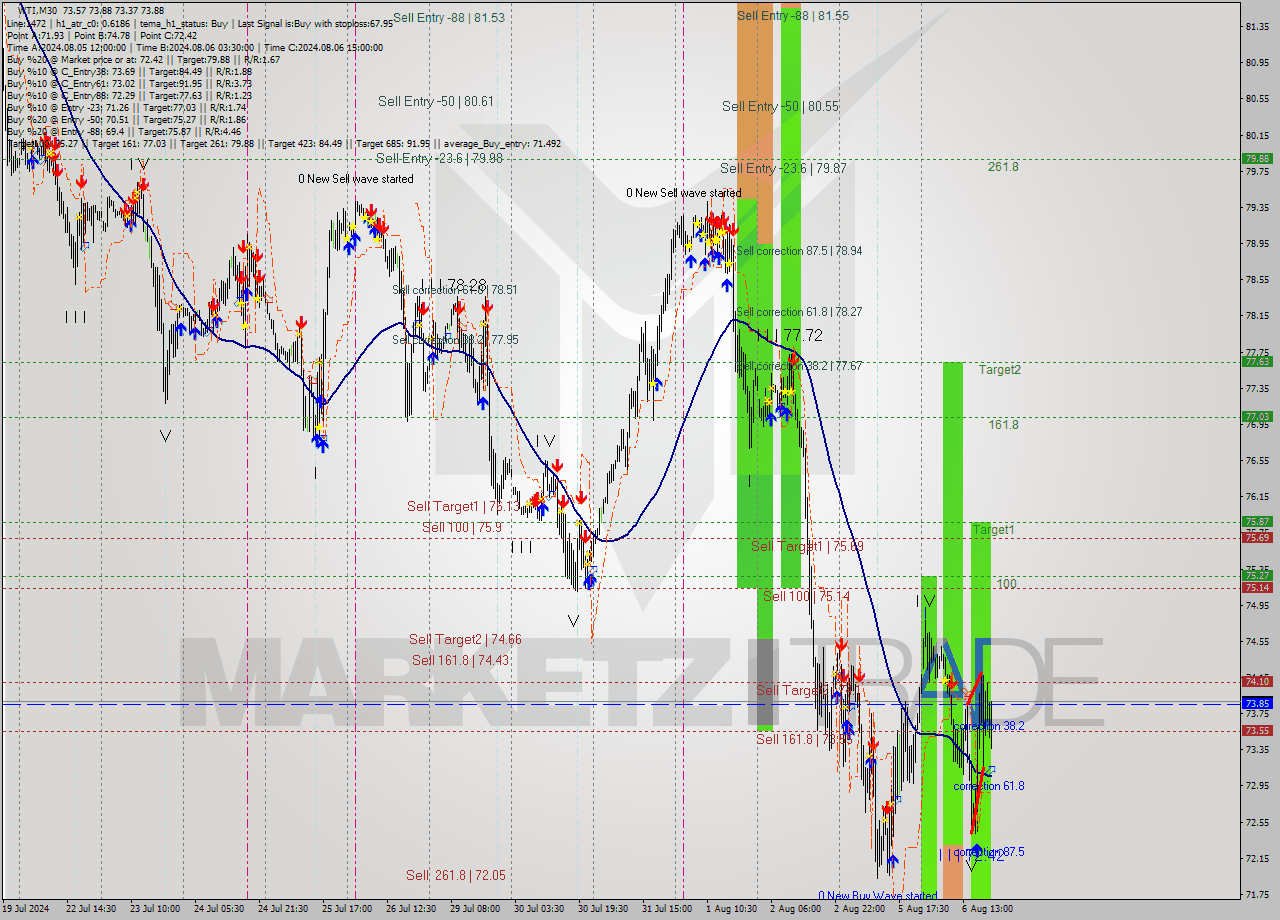Select the green Target2 zone rectangle
This screenshot has width=1280, height=920.
tap(955, 450)
